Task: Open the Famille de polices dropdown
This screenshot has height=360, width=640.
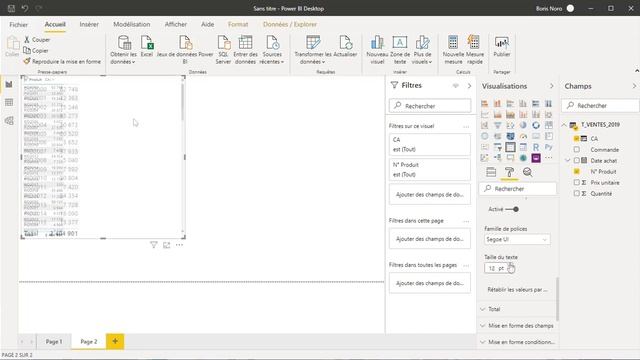Action: tap(517, 240)
